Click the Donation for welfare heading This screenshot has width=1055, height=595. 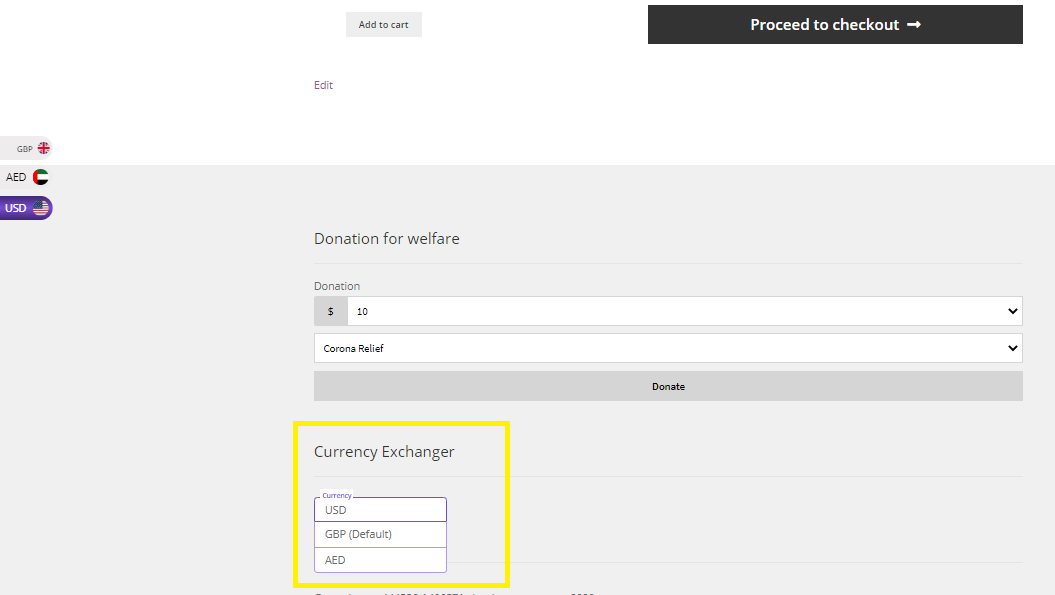[387, 239]
